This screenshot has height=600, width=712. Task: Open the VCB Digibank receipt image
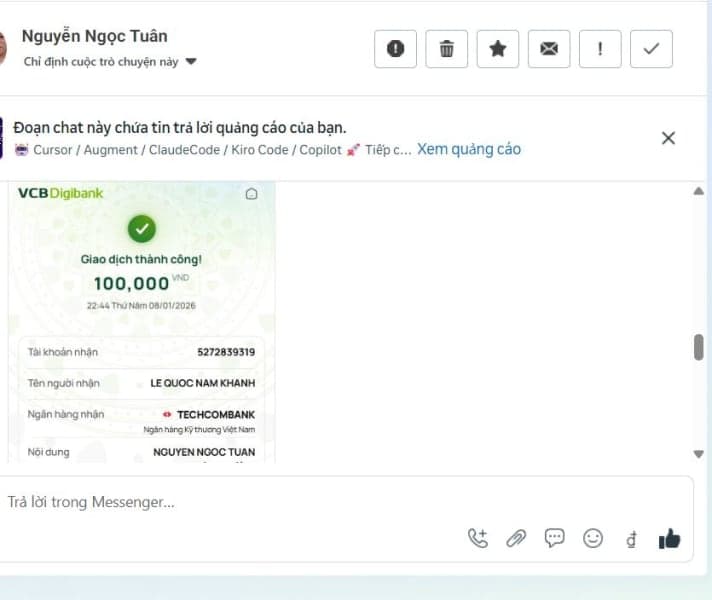142,320
